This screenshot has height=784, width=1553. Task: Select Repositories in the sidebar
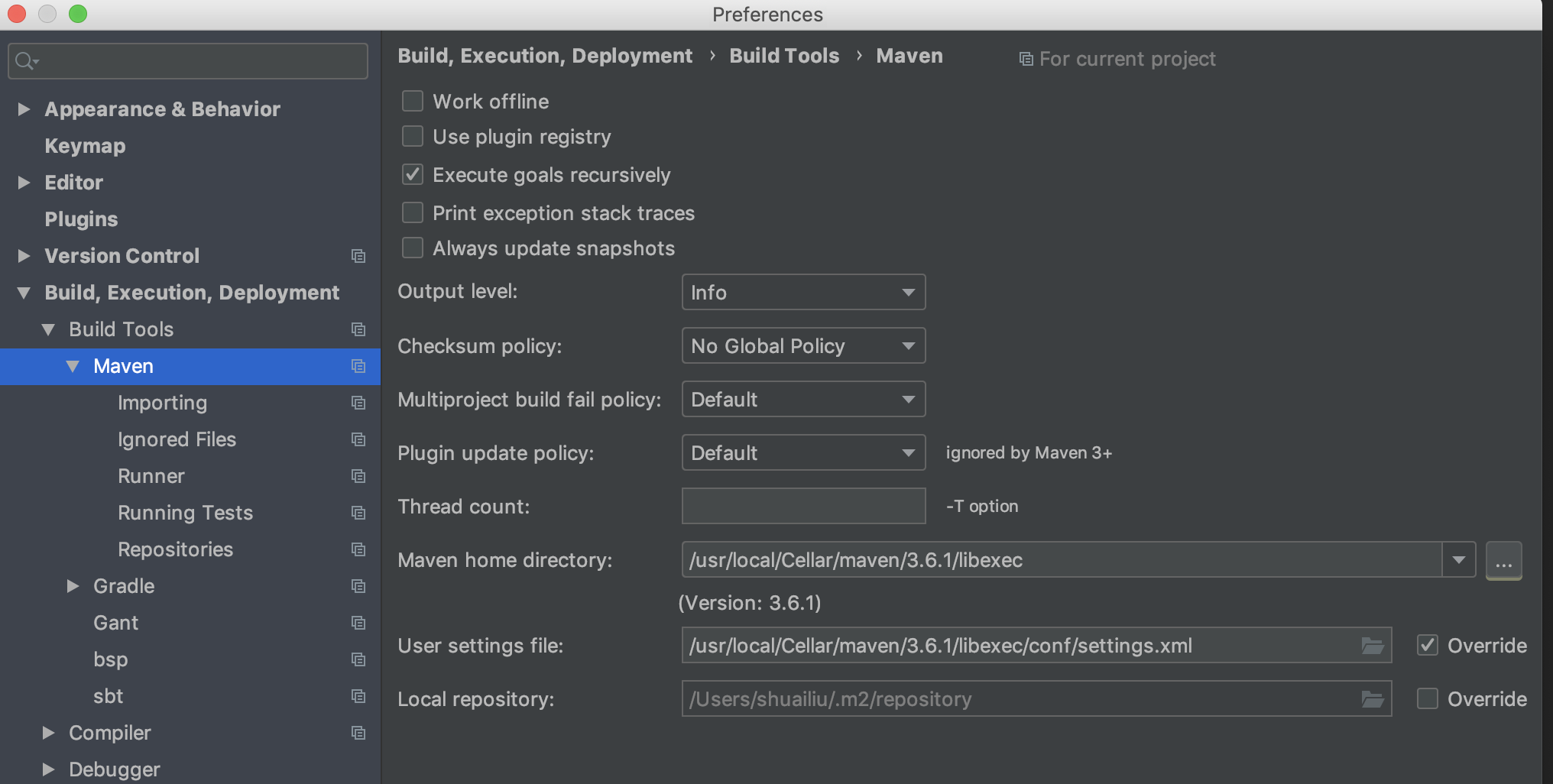tap(175, 549)
